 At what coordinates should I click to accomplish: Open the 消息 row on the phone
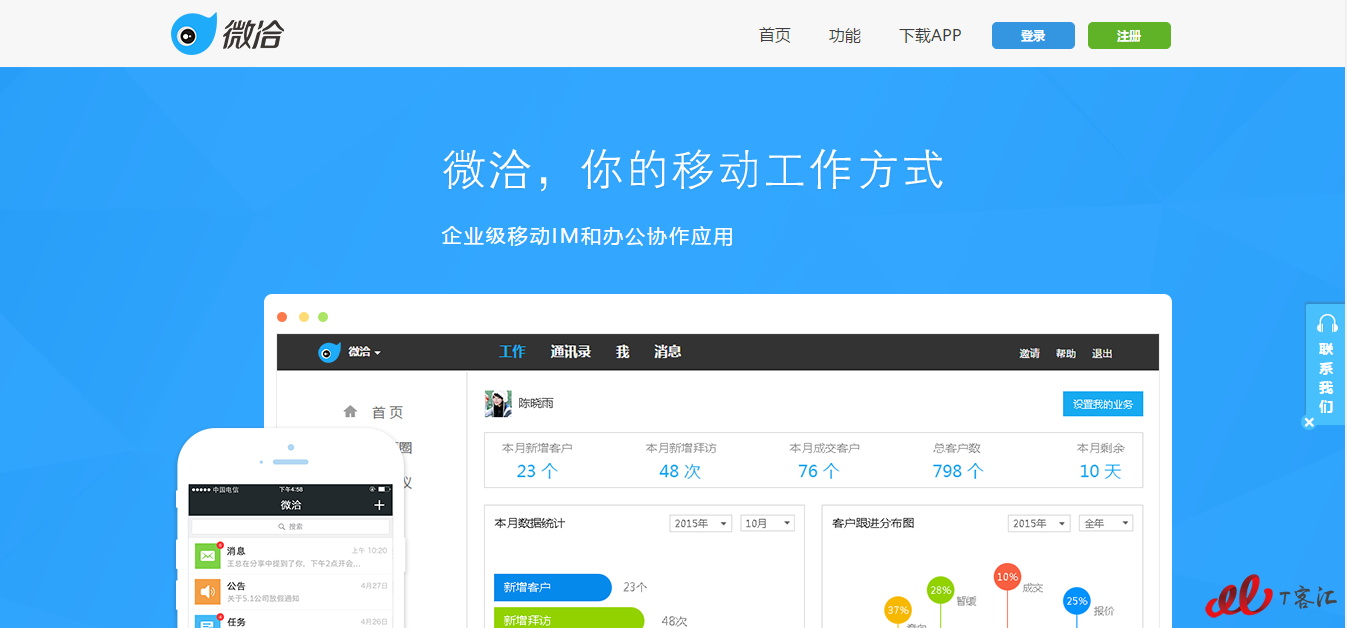[291, 556]
